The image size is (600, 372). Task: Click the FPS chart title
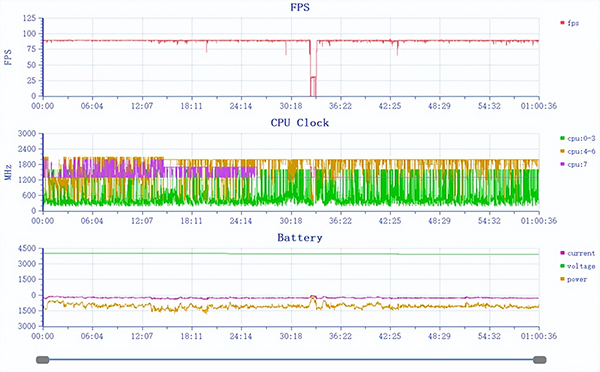pyautogui.click(x=300, y=7)
